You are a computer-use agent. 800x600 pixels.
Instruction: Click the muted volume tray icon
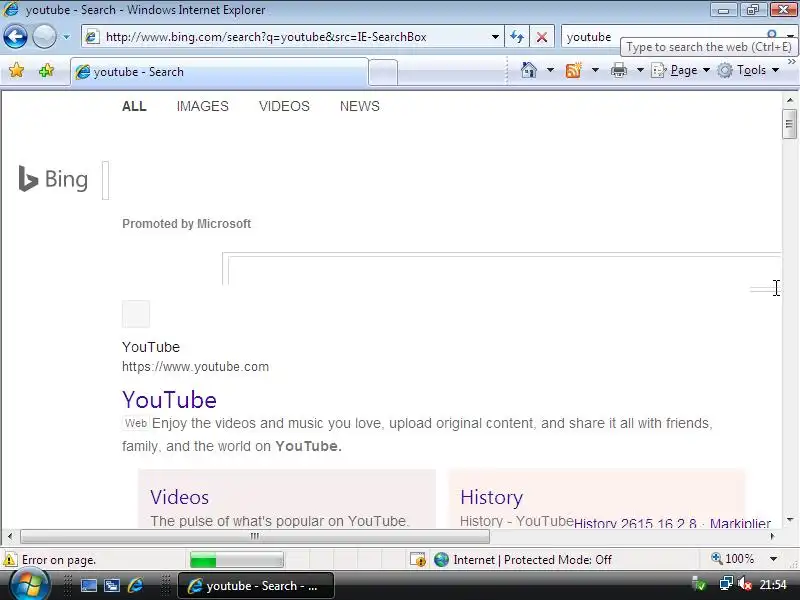pyautogui.click(x=744, y=584)
